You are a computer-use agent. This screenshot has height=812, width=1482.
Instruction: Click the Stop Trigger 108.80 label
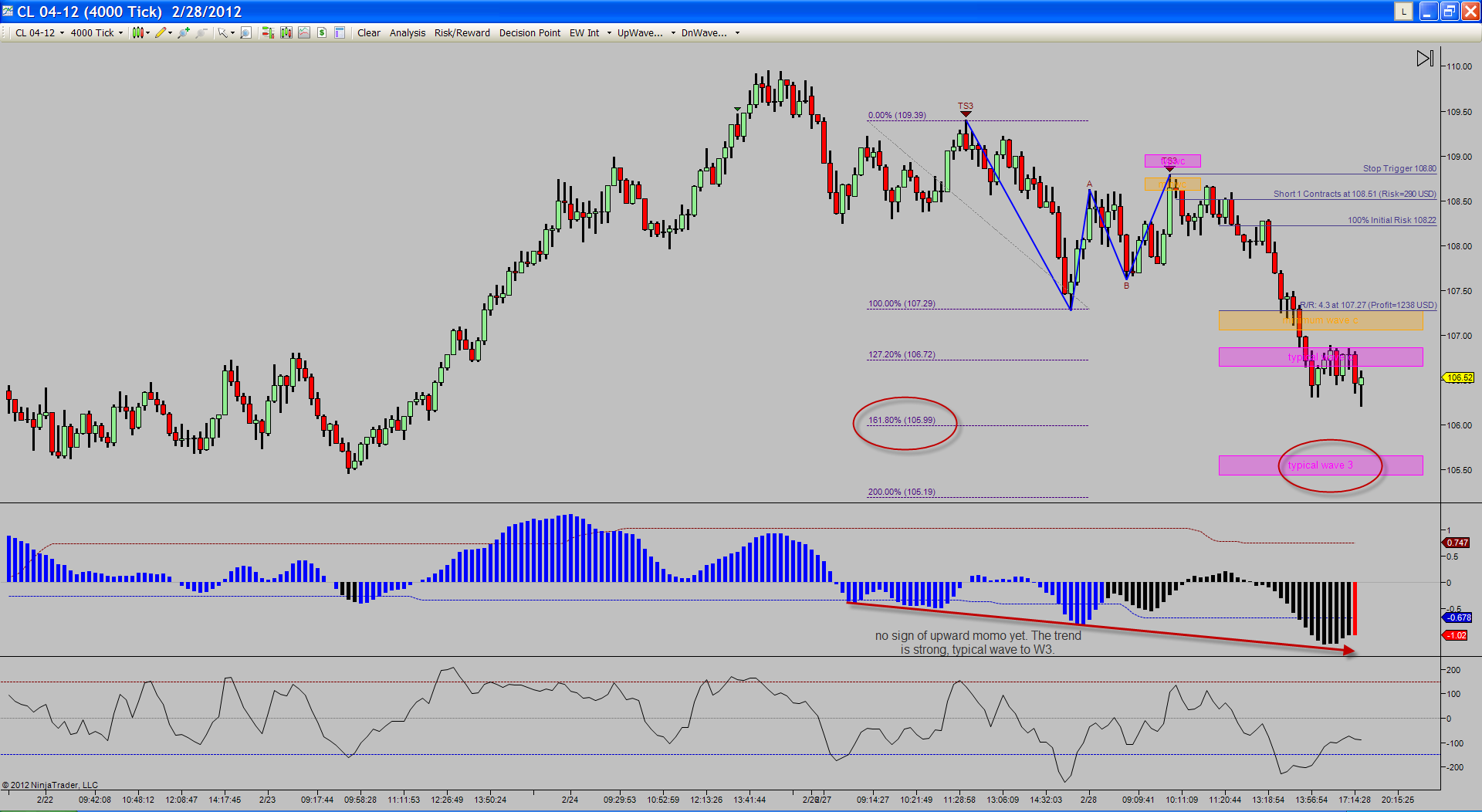pos(1399,168)
